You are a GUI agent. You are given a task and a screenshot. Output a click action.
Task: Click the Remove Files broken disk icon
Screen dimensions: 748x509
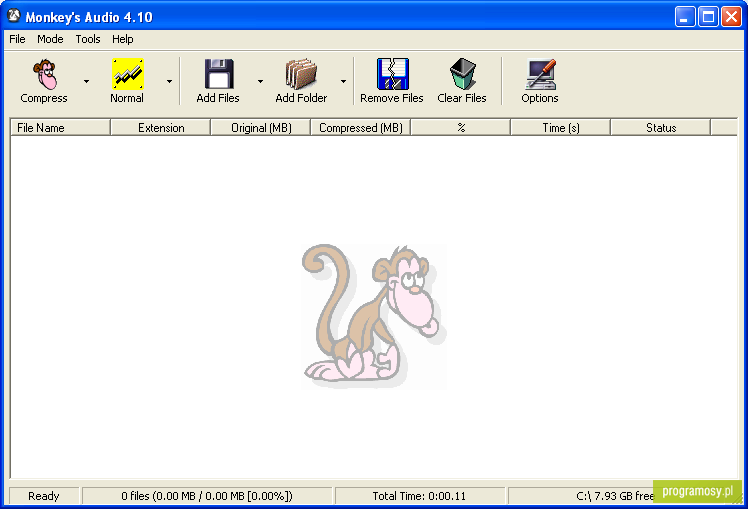pos(392,74)
